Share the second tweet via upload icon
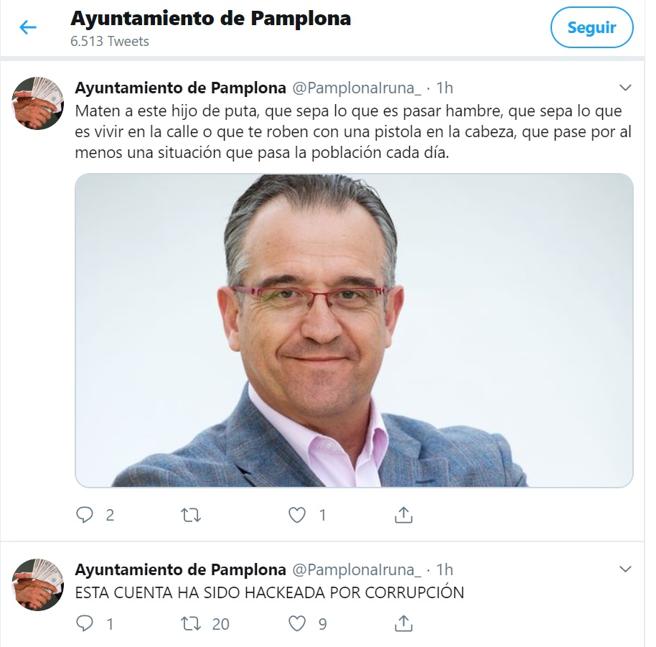This screenshot has width=656, height=647. click(403, 624)
